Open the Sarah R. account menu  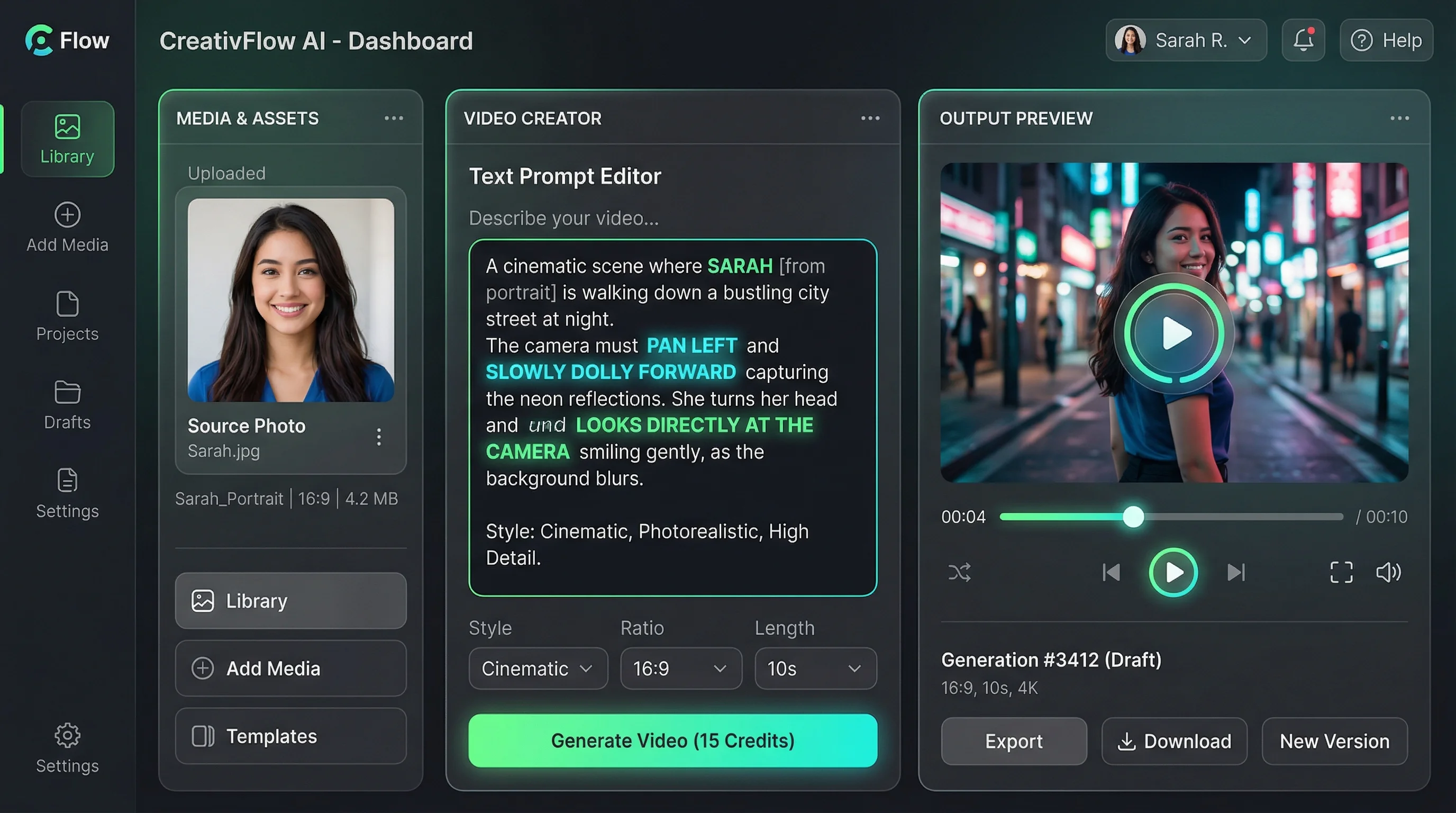pyautogui.click(x=1185, y=40)
